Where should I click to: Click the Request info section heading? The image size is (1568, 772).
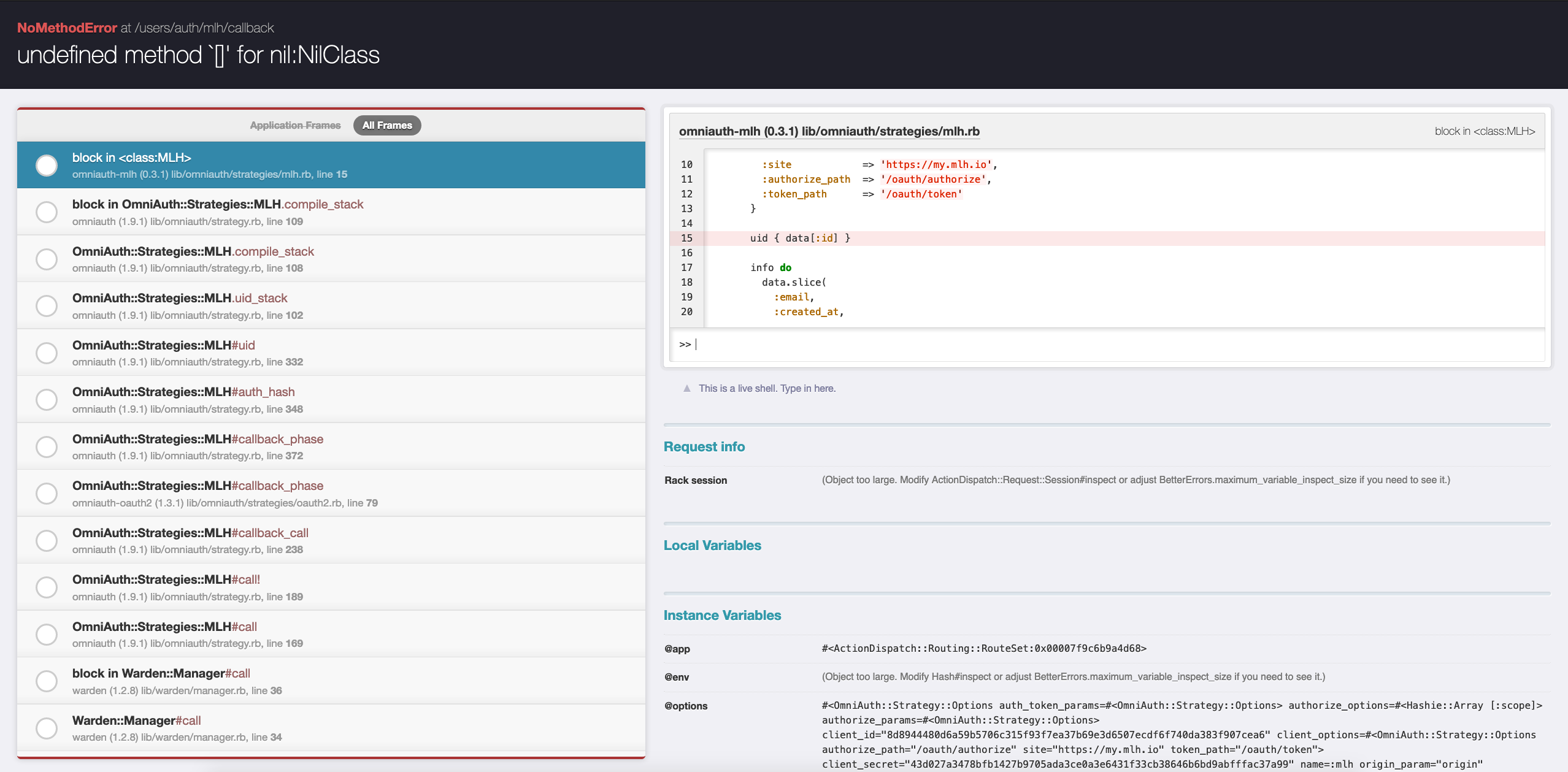704,446
